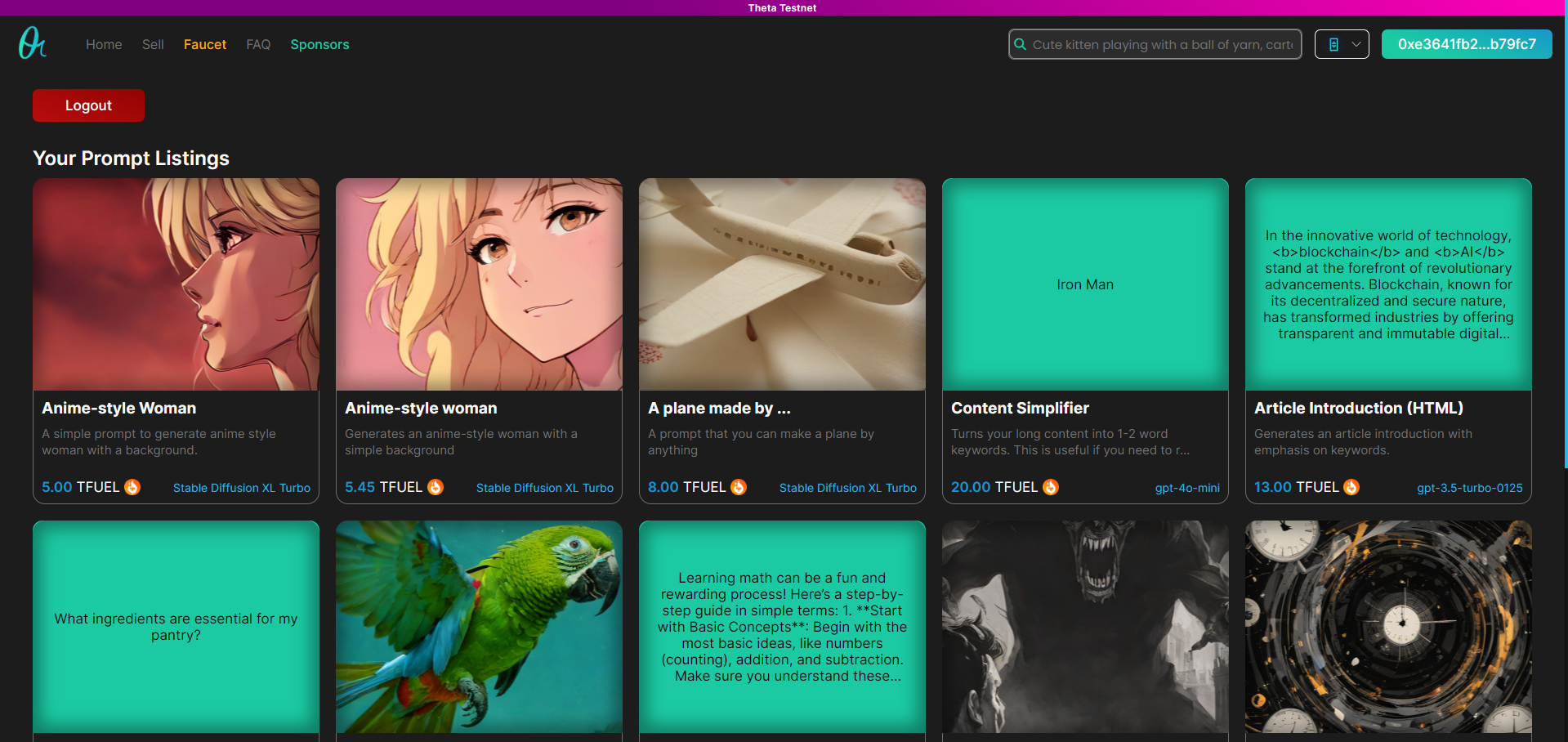Open the FAQ page
The width and height of the screenshot is (1568, 742).
tap(258, 44)
